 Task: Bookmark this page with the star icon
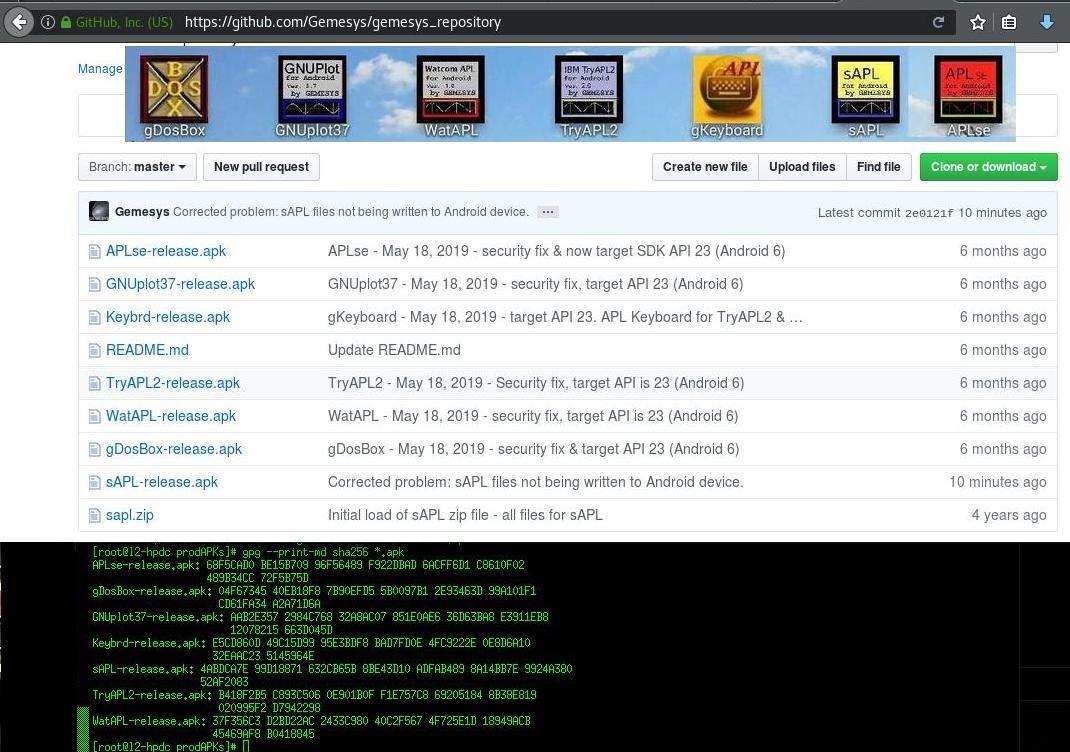(x=978, y=23)
